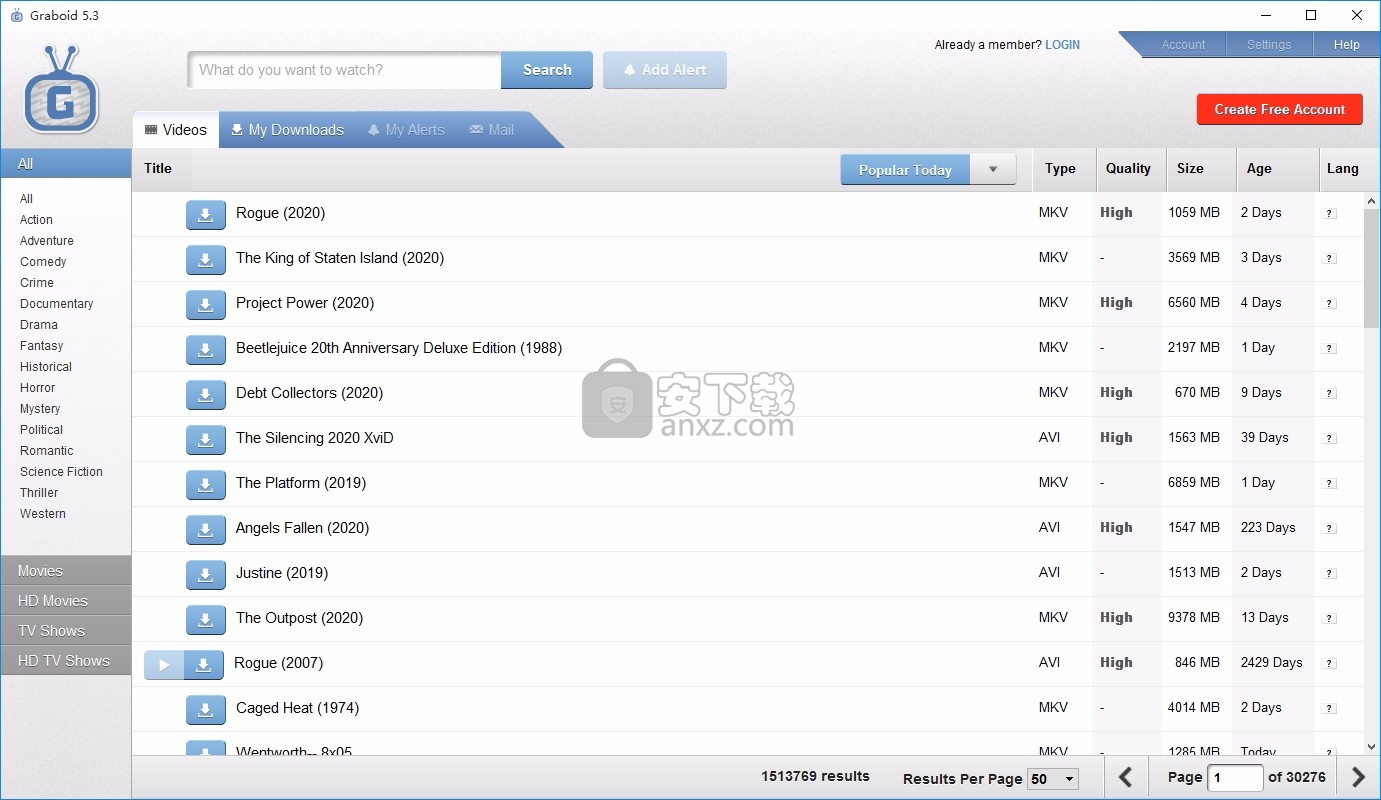This screenshot has height=800, width=1381.
Task: Click the LOGIN link
Action: [x=1062, y=45]
